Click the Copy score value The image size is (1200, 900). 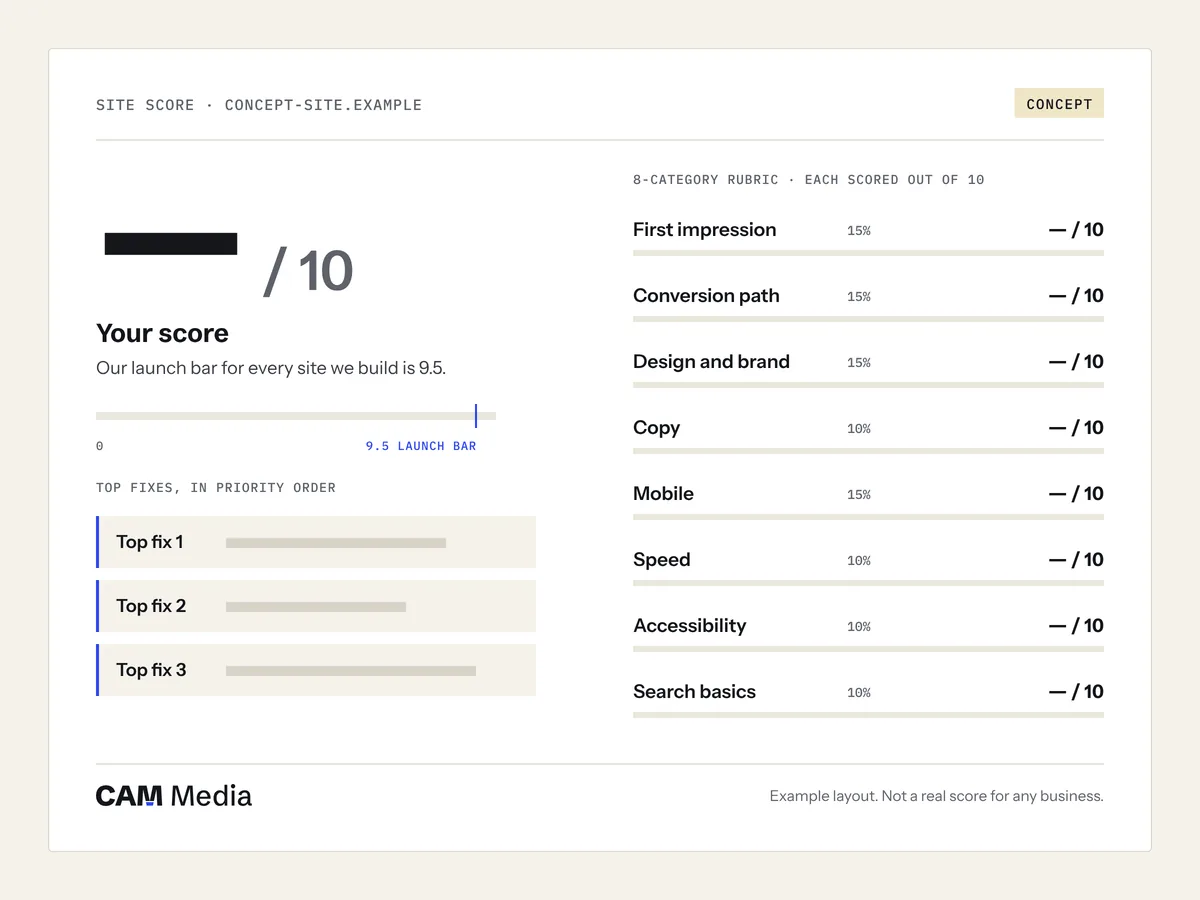1076,428
